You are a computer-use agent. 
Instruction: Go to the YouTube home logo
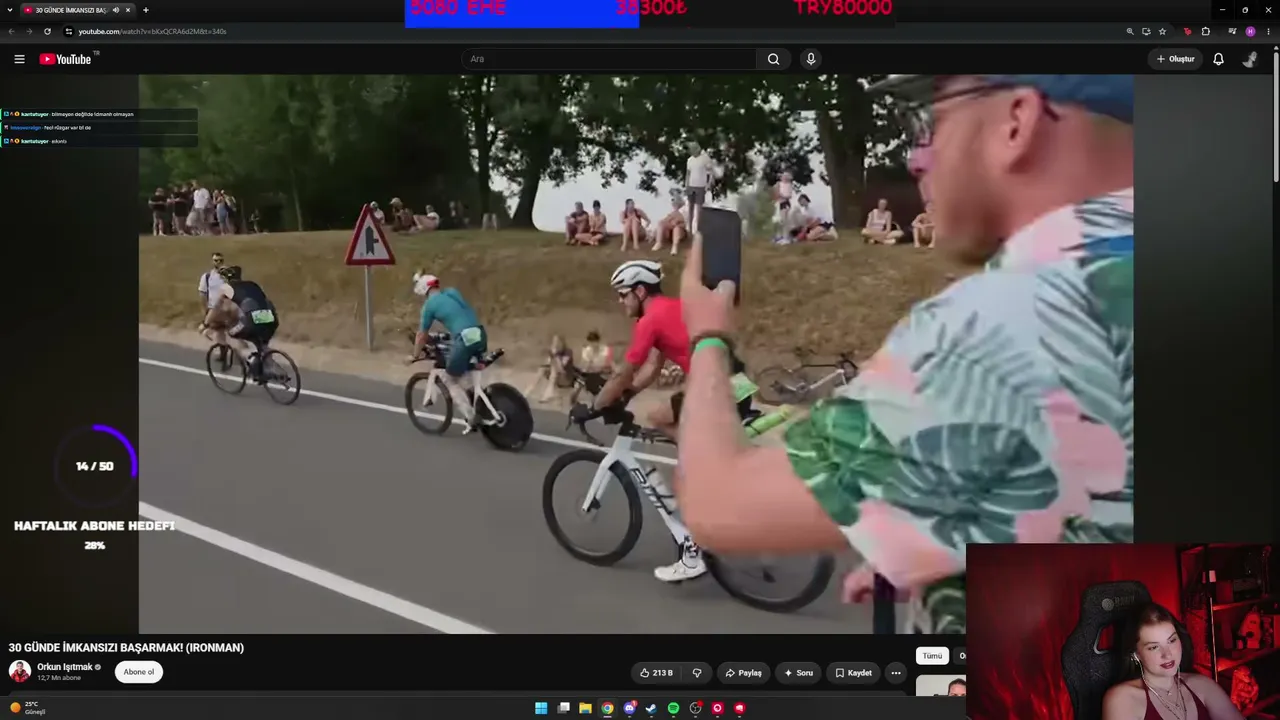[x=66, y=59]
